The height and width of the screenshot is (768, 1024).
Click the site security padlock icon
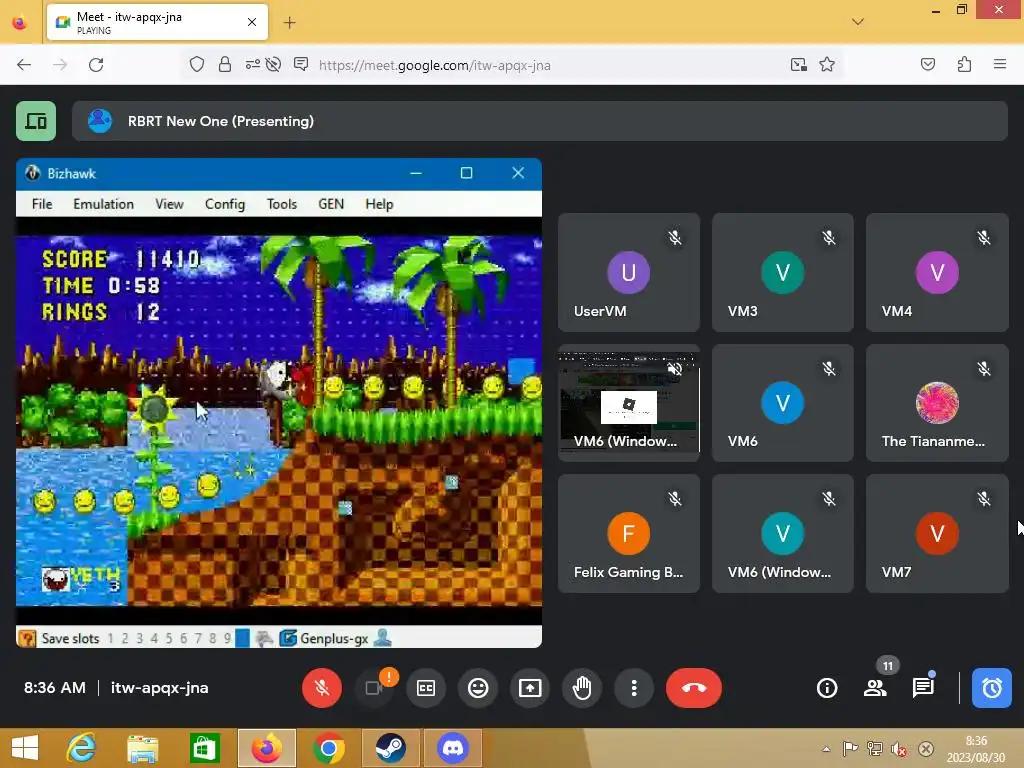tap(225, 64)
